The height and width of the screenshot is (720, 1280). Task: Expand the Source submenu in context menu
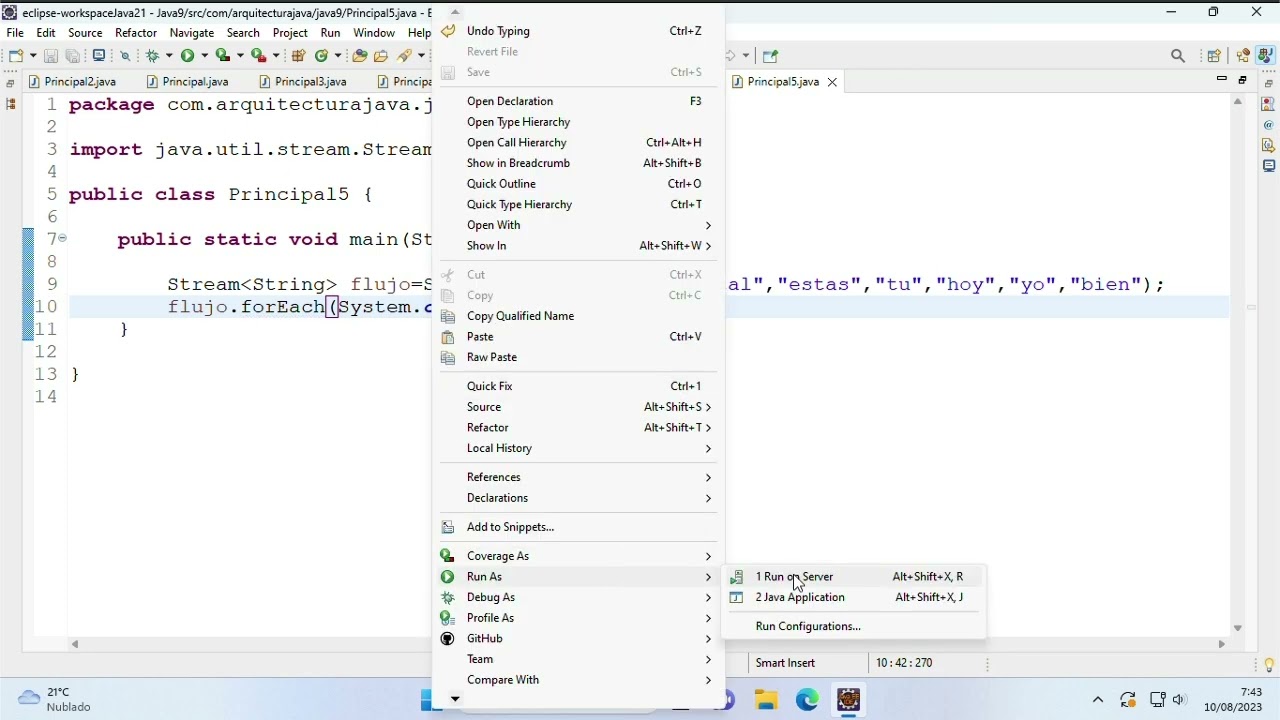578,407
